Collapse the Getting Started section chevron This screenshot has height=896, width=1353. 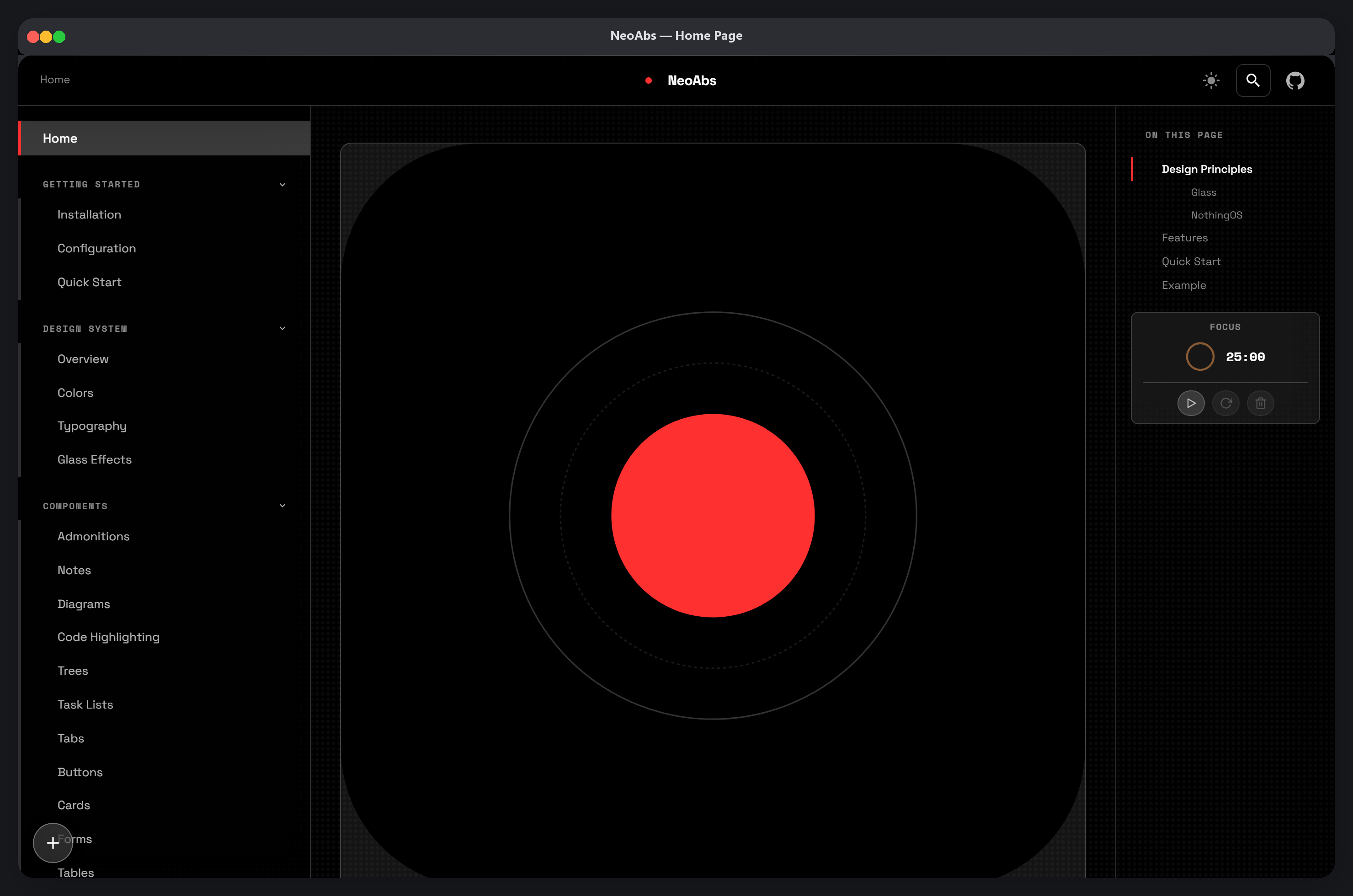(282, 185)
